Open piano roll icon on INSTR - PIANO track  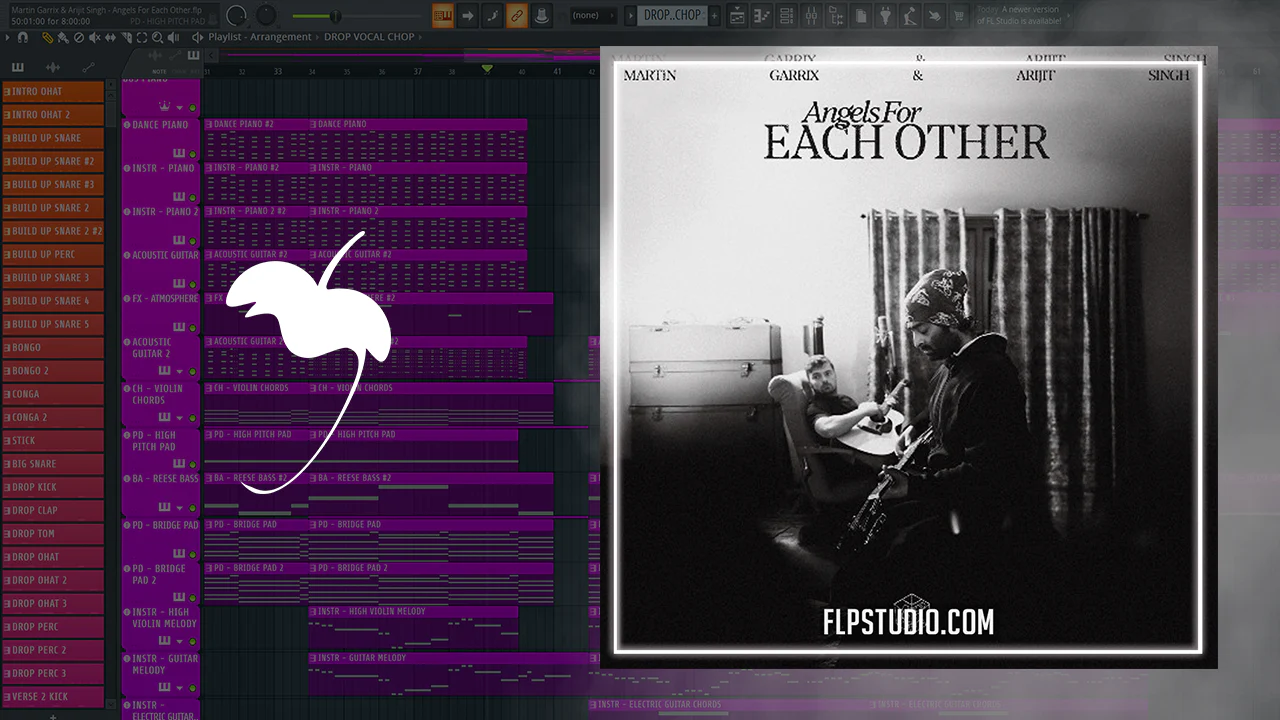pos(178,196)
